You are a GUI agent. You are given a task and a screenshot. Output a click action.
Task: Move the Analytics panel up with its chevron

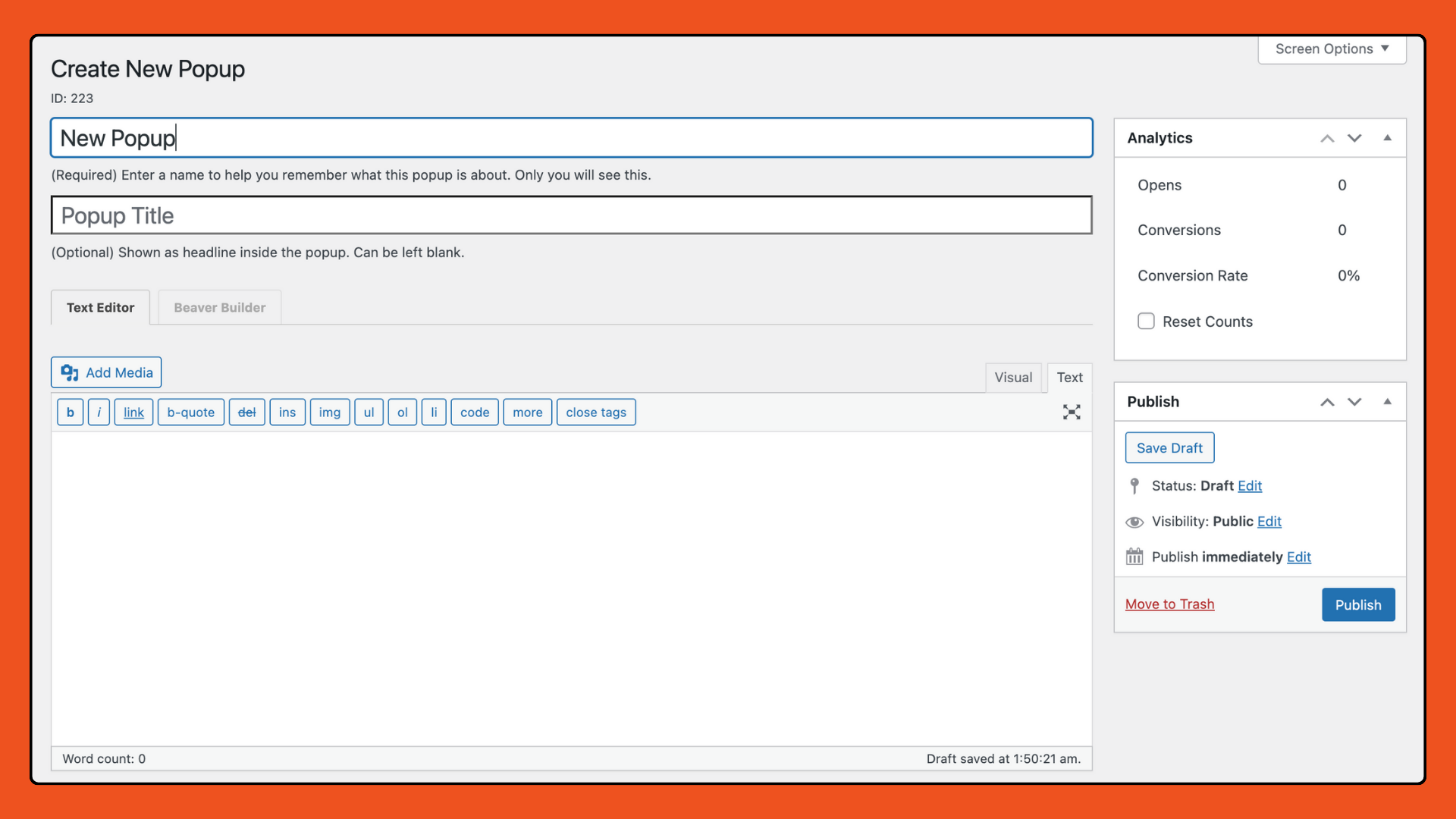(1327, 138)
